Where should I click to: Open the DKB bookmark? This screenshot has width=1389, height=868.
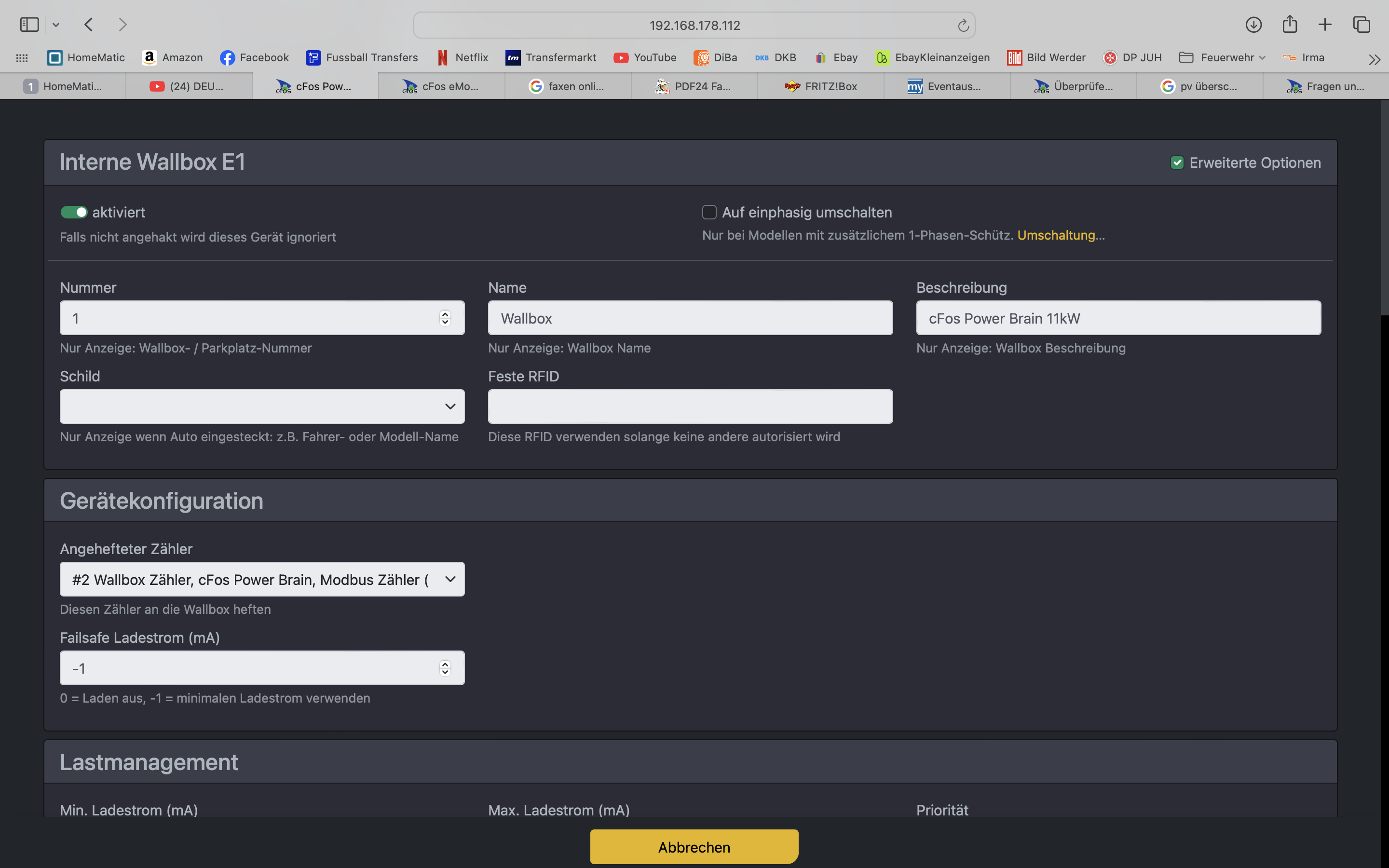776,57
